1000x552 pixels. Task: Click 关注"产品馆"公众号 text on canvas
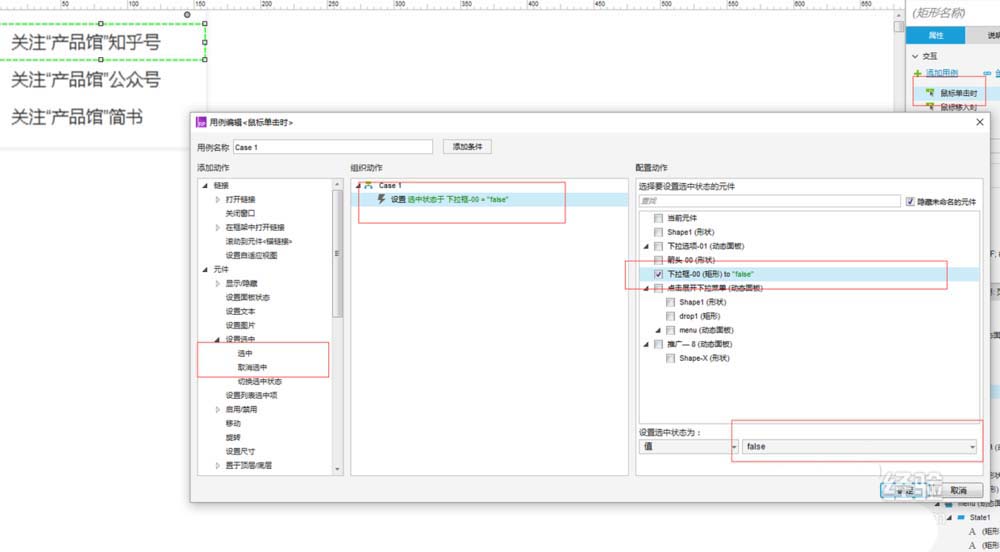(x=85, y=80)
